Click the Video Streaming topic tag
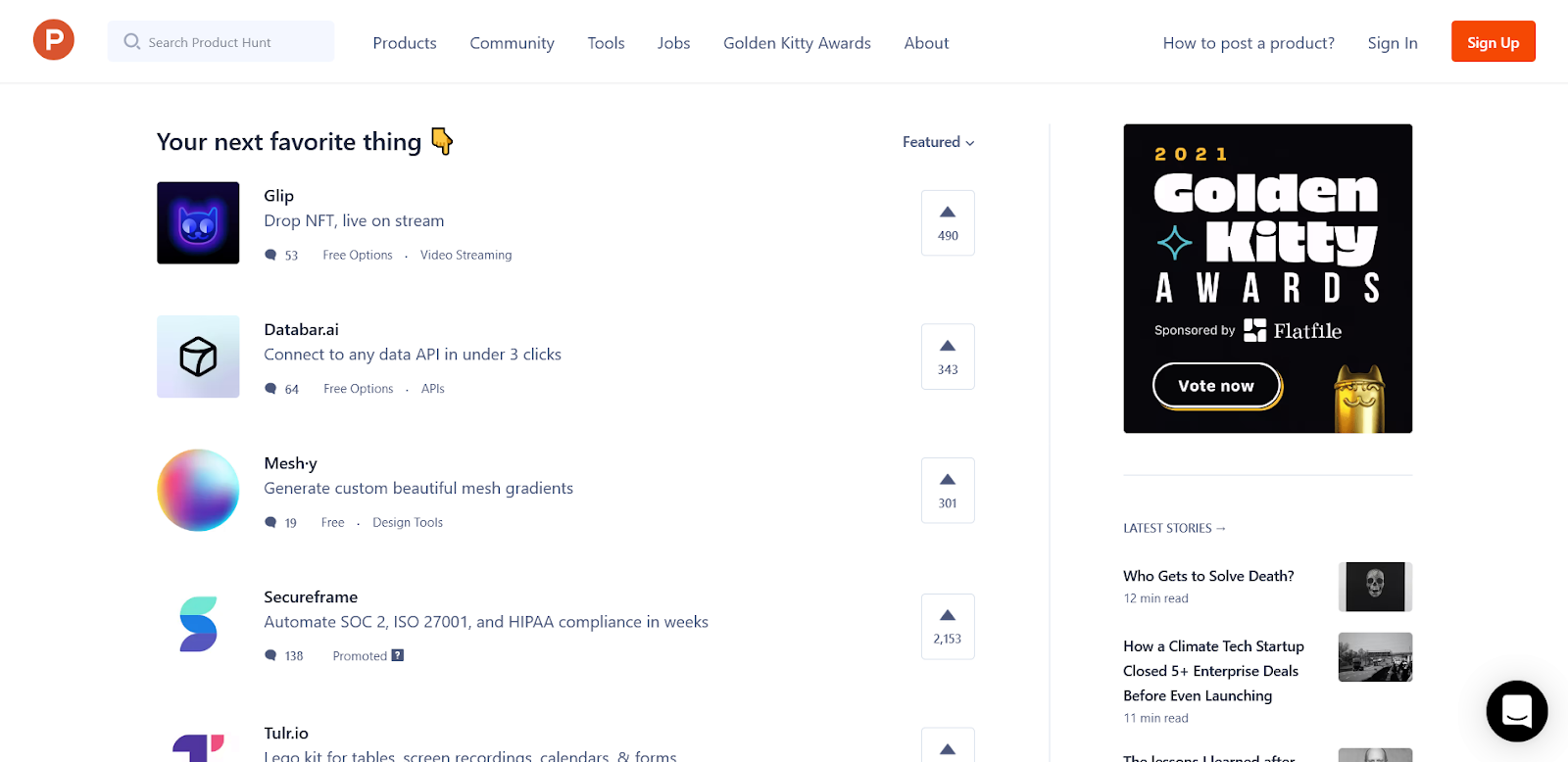The width and height of the screenshot is (1568, 762). [x=465, y=255]
